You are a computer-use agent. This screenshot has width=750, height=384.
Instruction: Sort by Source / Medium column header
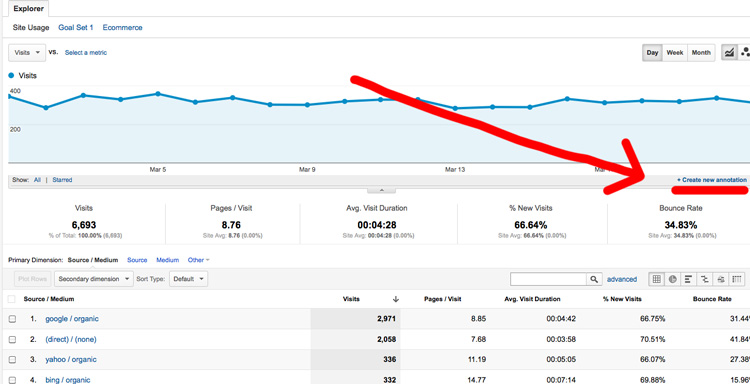[x=49, y=299]
